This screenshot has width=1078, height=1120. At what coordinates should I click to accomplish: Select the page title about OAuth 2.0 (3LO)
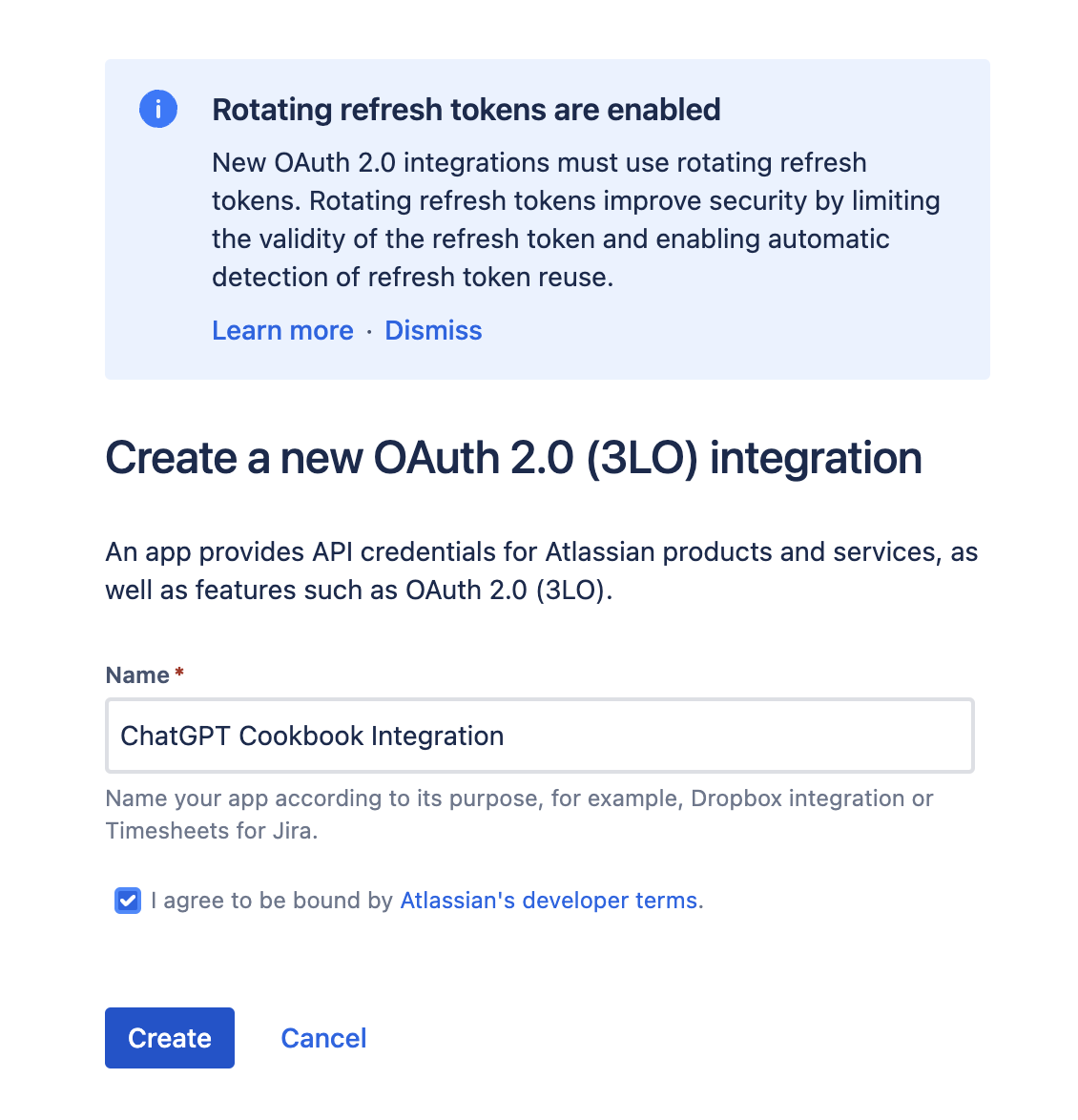click(x=513, y=458)
